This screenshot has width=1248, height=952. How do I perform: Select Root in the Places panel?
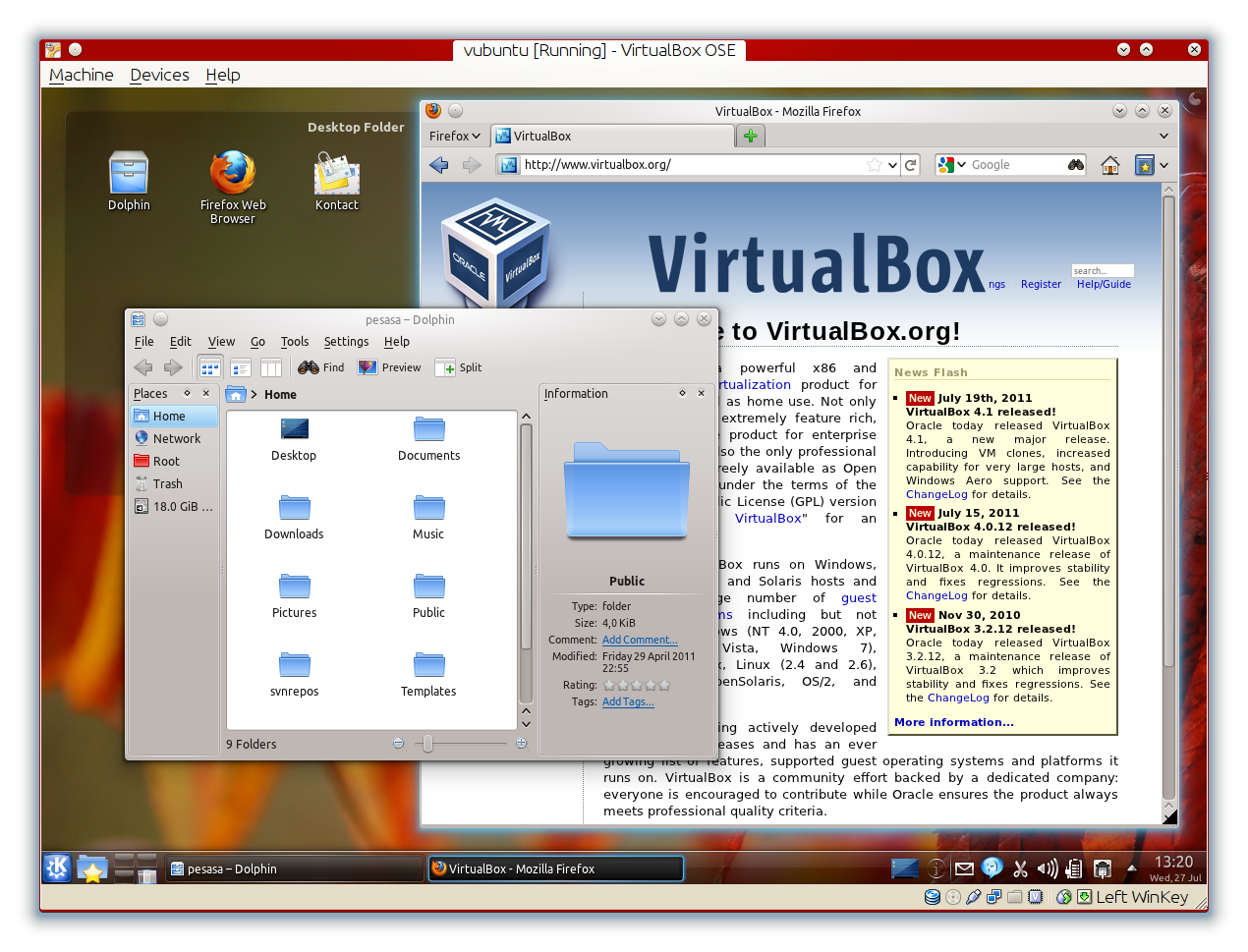(x=173, y=462)
